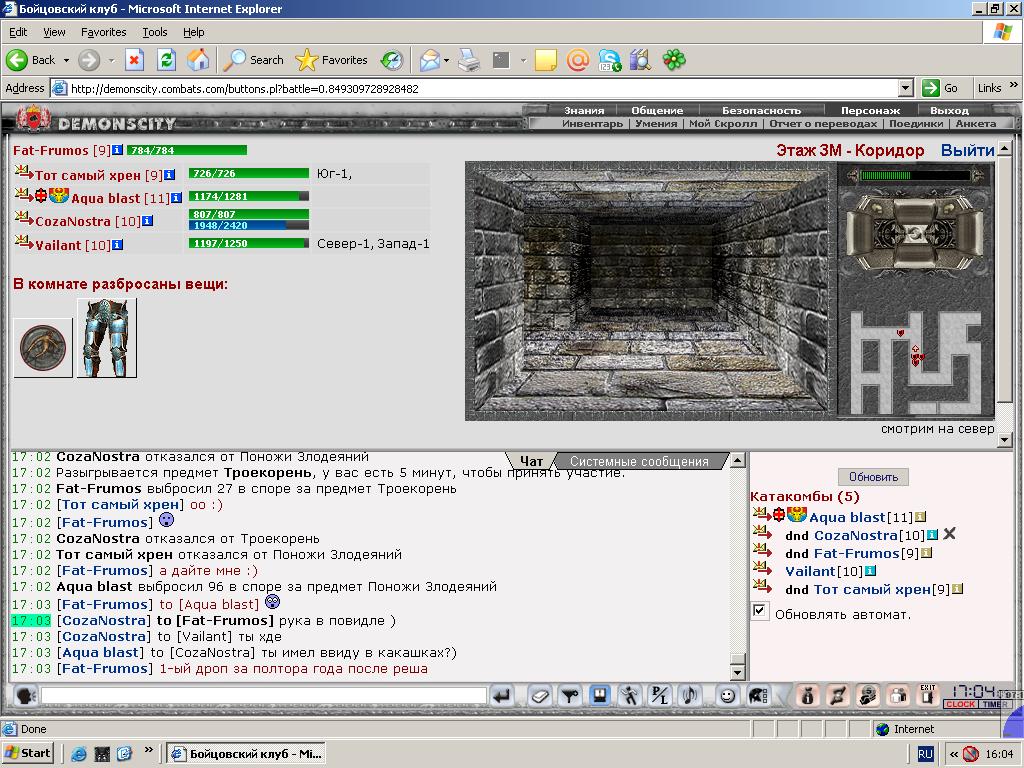This screenshot has height=768, width=1024.
Task: Pick up the armored leggings item thumbnail
Action: (106, 338)
